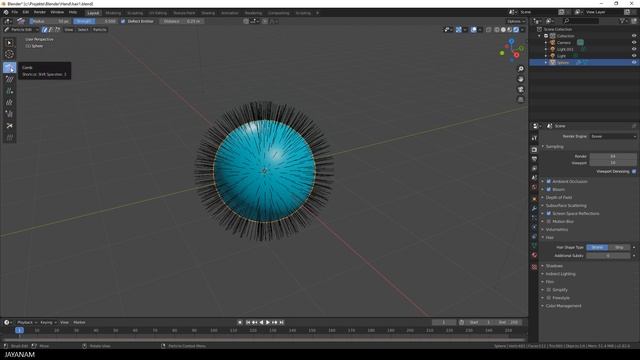Open the Texture properties tab

534,267
